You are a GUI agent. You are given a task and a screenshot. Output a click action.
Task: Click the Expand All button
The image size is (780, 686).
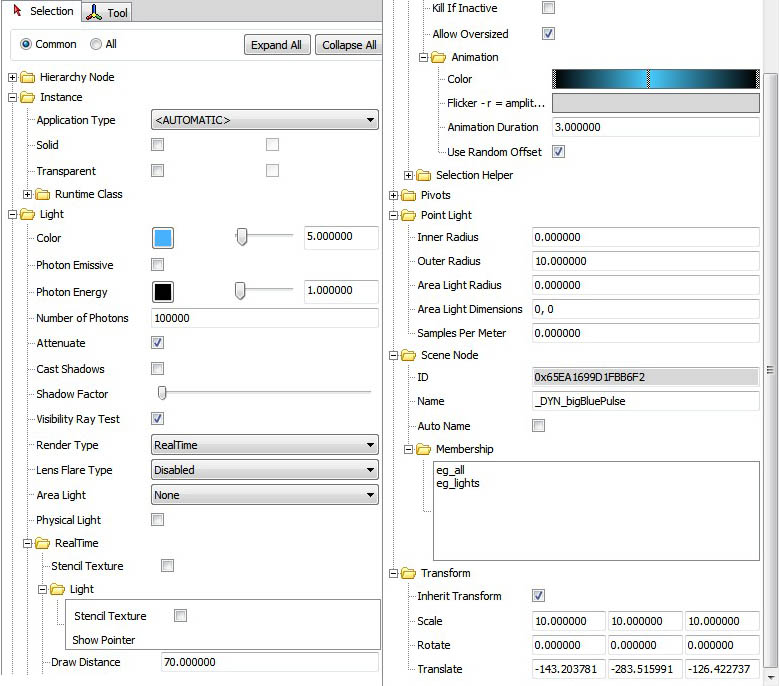pos(277,45)
